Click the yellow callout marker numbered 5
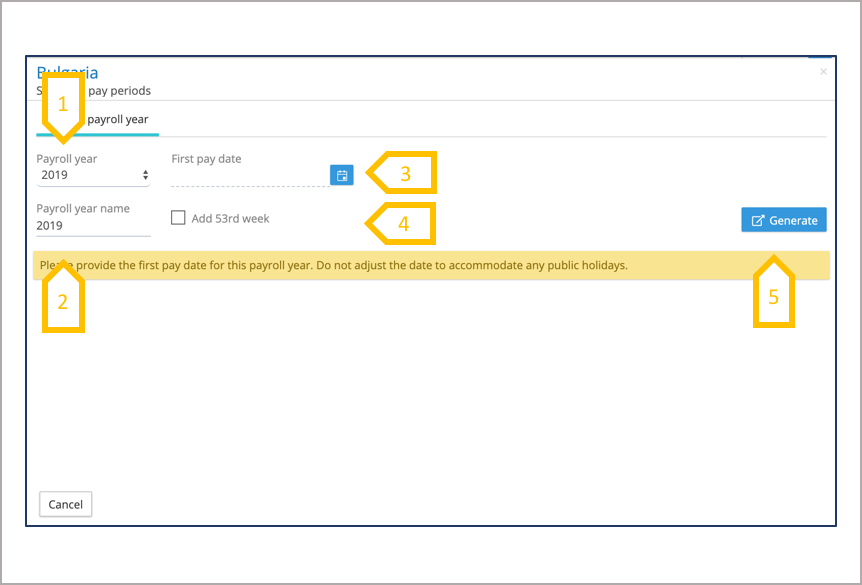This screenshot has width=862, height=585. pyautogui.click(x=773, y=296)
